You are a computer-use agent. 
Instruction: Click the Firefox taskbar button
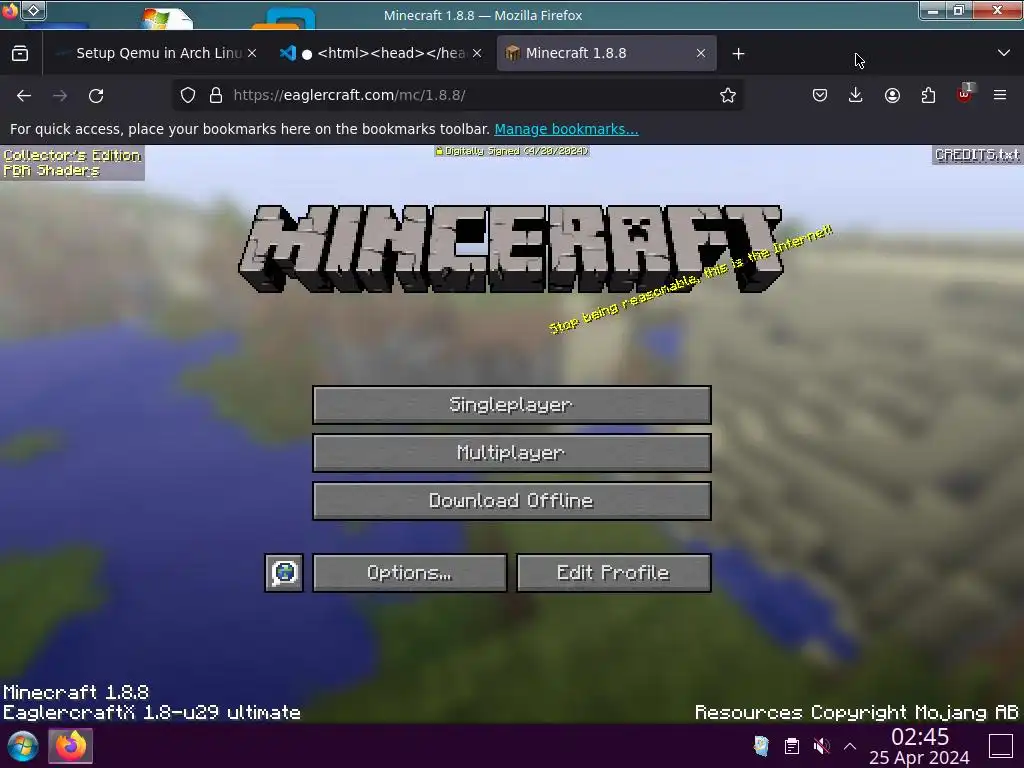[x=71, y=746]
